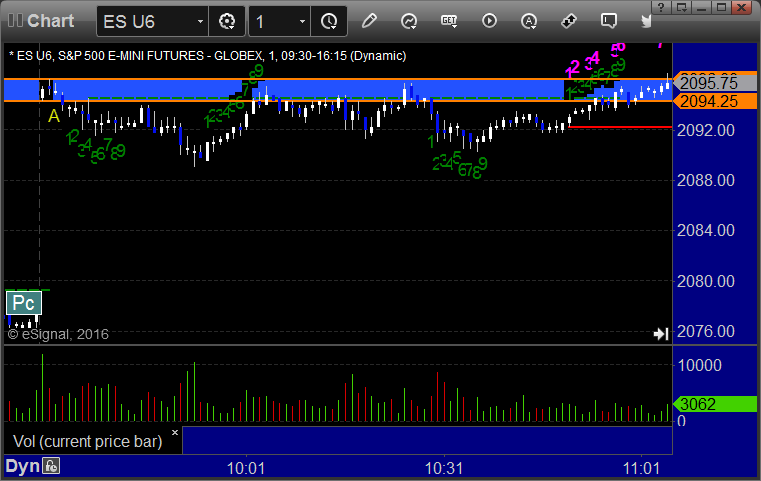761x481 pixels.
Task: Open the studies chart icon menu
Action: 409,21
